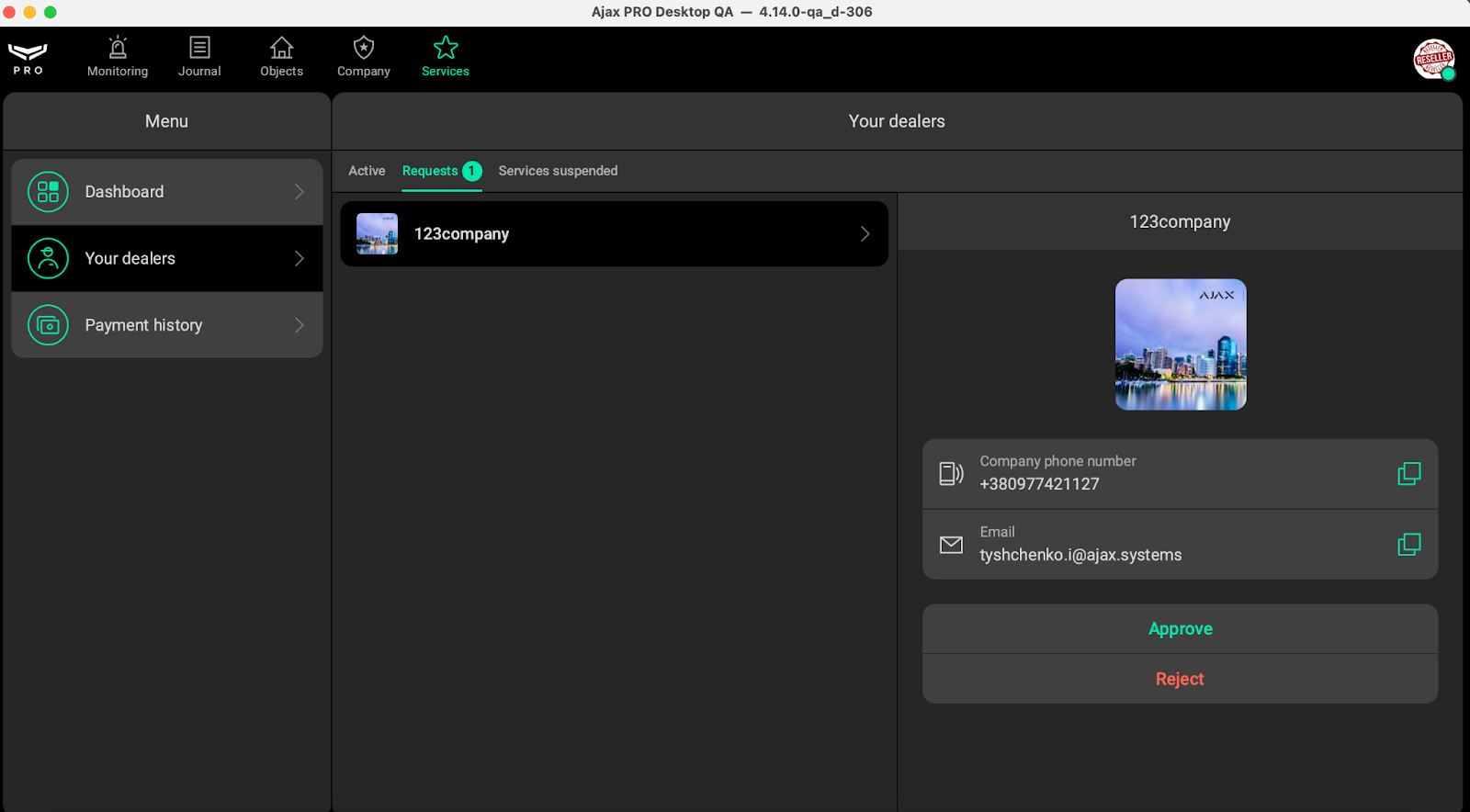Copy the company phone number
1470x812 pixels.
(1408, 474)
